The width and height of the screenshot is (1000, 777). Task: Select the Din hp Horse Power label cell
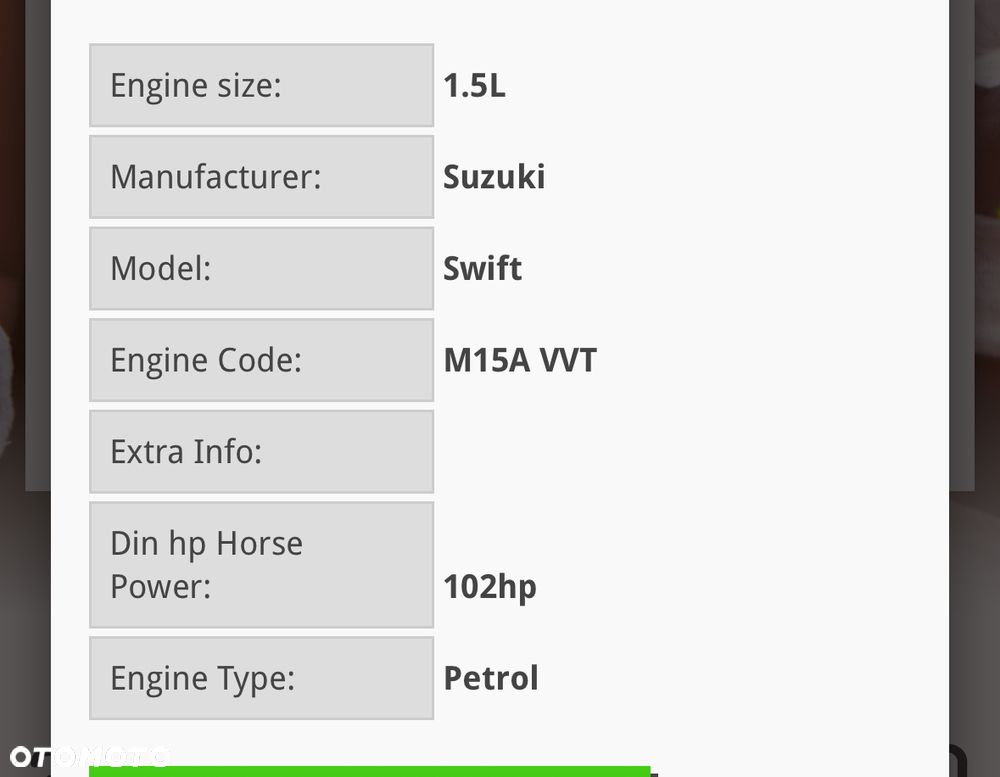(x=261, y=565)
